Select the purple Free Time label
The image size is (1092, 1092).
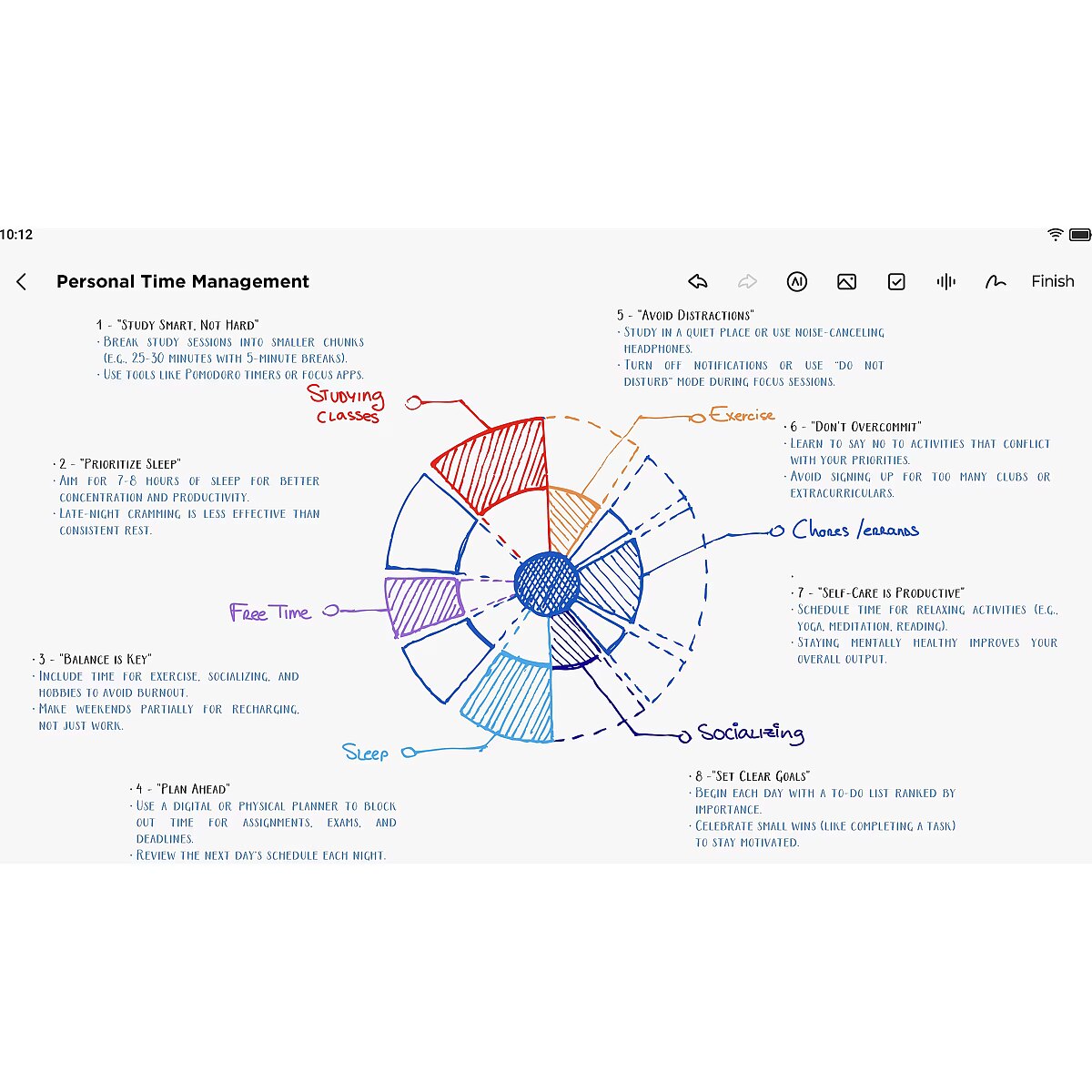270,612
